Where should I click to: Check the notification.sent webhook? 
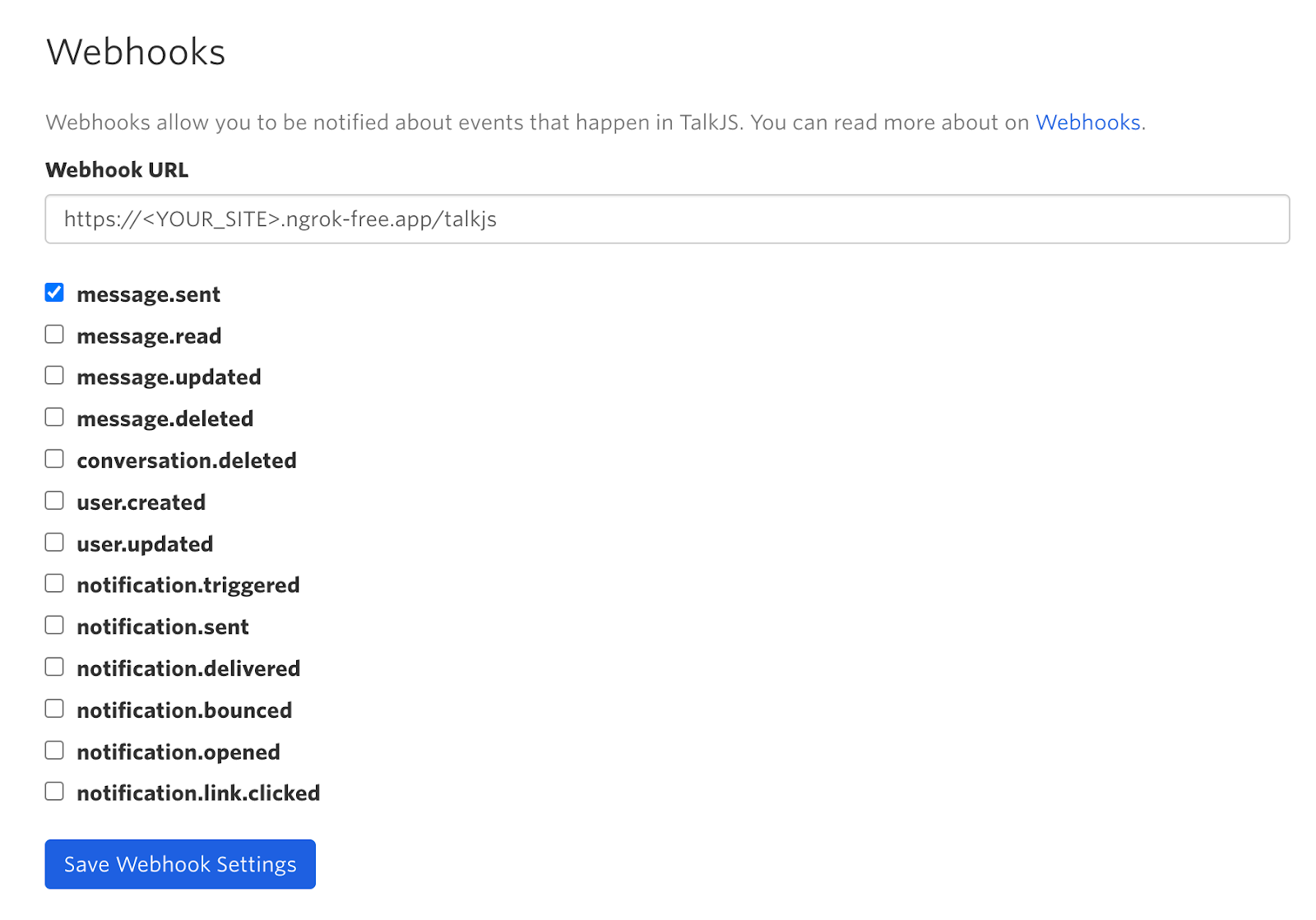point(53,624)
